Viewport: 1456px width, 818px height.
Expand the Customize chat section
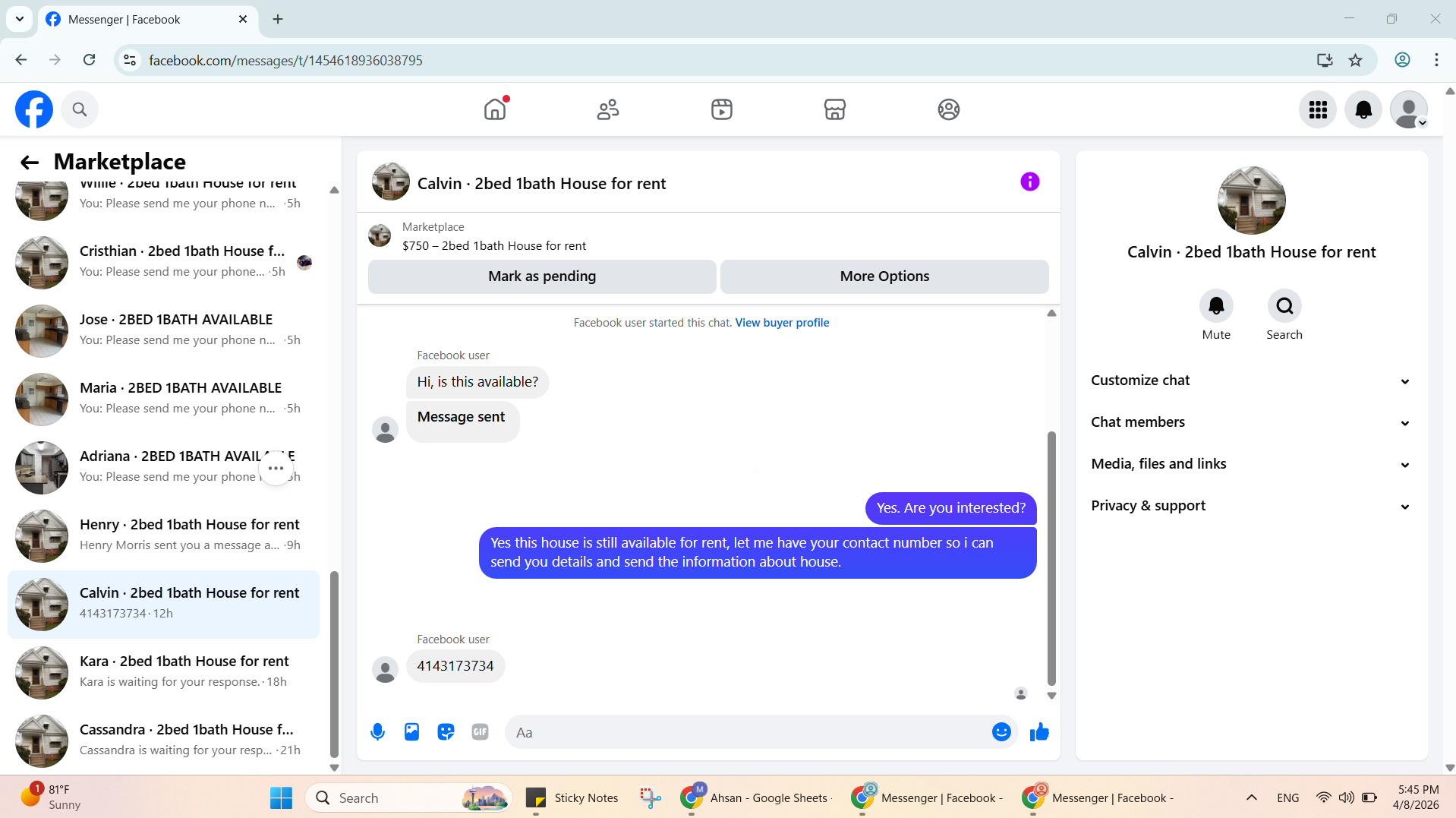1251,381
